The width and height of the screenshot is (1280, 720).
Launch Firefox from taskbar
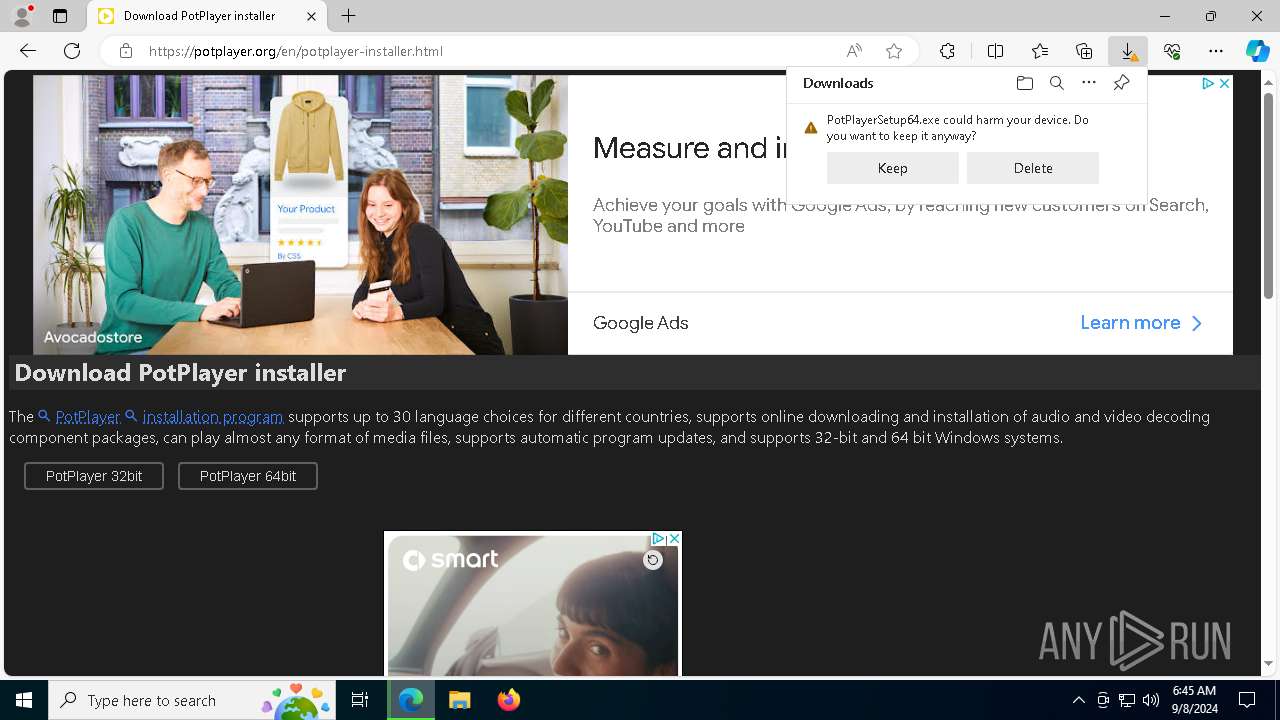[x=509, y=700]
